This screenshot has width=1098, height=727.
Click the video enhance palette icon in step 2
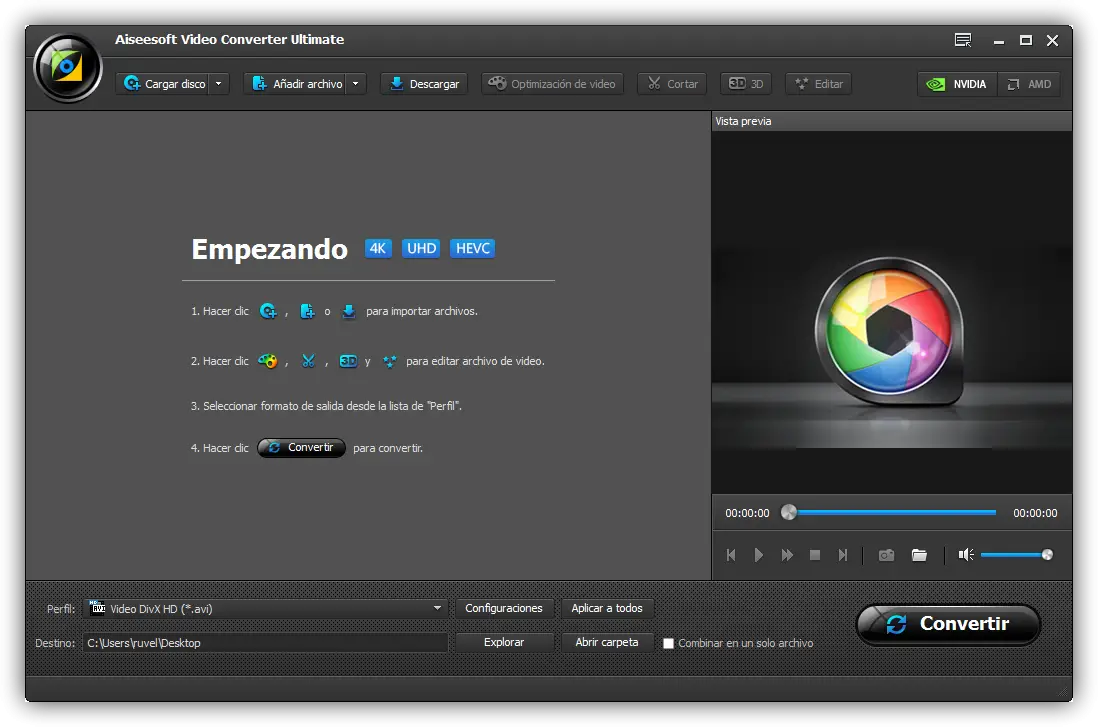[267, 361]
